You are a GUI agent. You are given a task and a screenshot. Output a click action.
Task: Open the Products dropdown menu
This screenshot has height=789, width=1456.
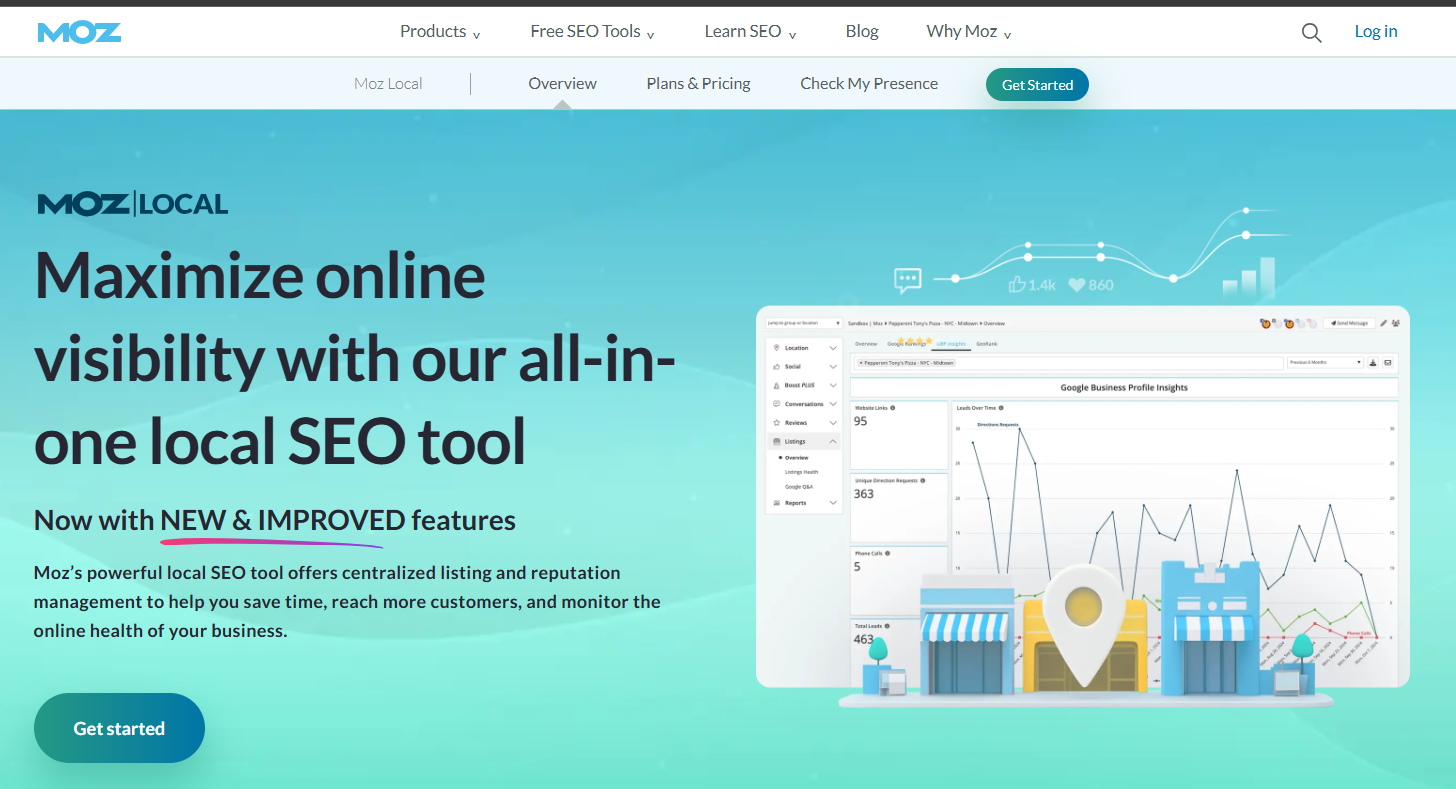coord(440,32)
